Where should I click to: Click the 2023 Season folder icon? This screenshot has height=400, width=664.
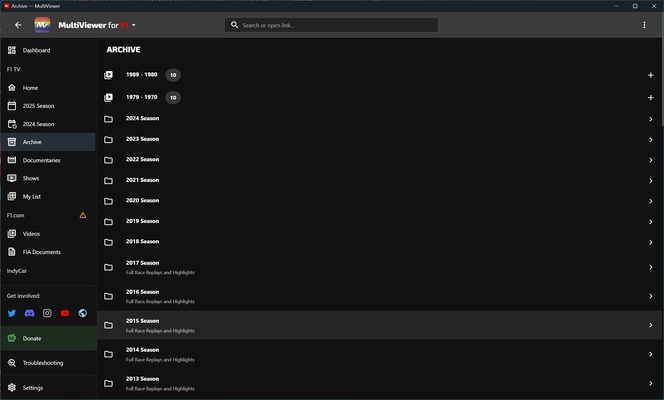[108, 140]
